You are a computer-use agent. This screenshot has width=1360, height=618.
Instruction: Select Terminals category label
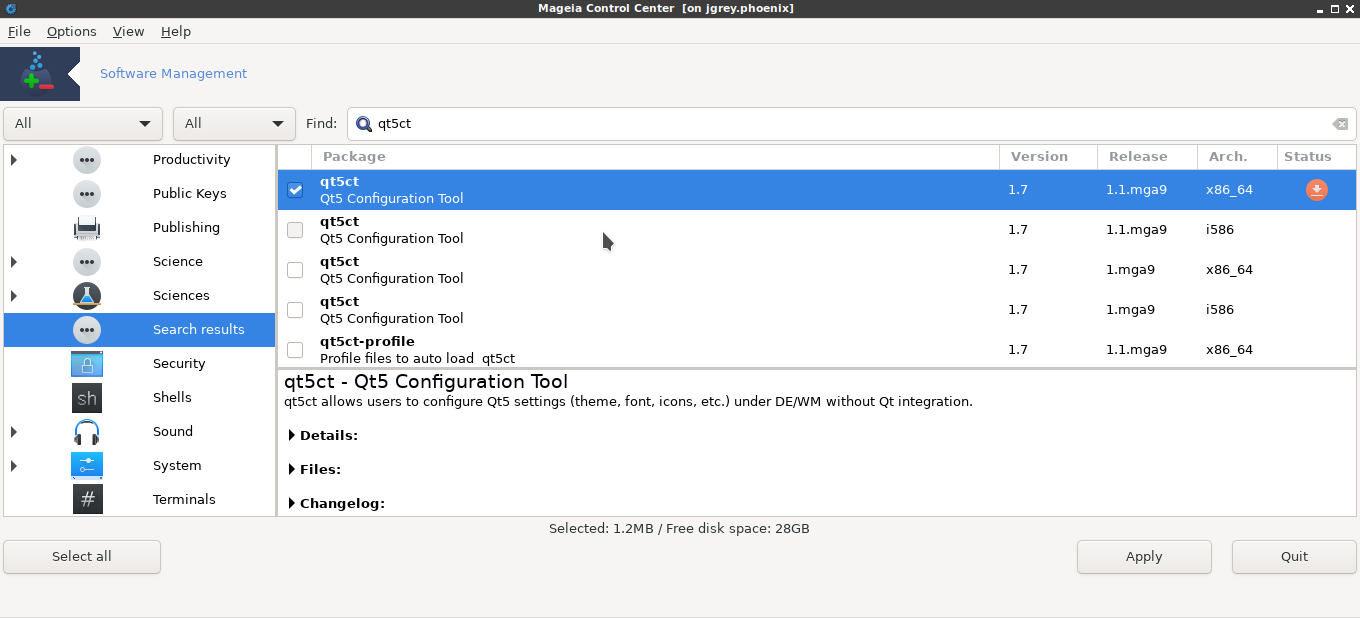coord(184,500)
